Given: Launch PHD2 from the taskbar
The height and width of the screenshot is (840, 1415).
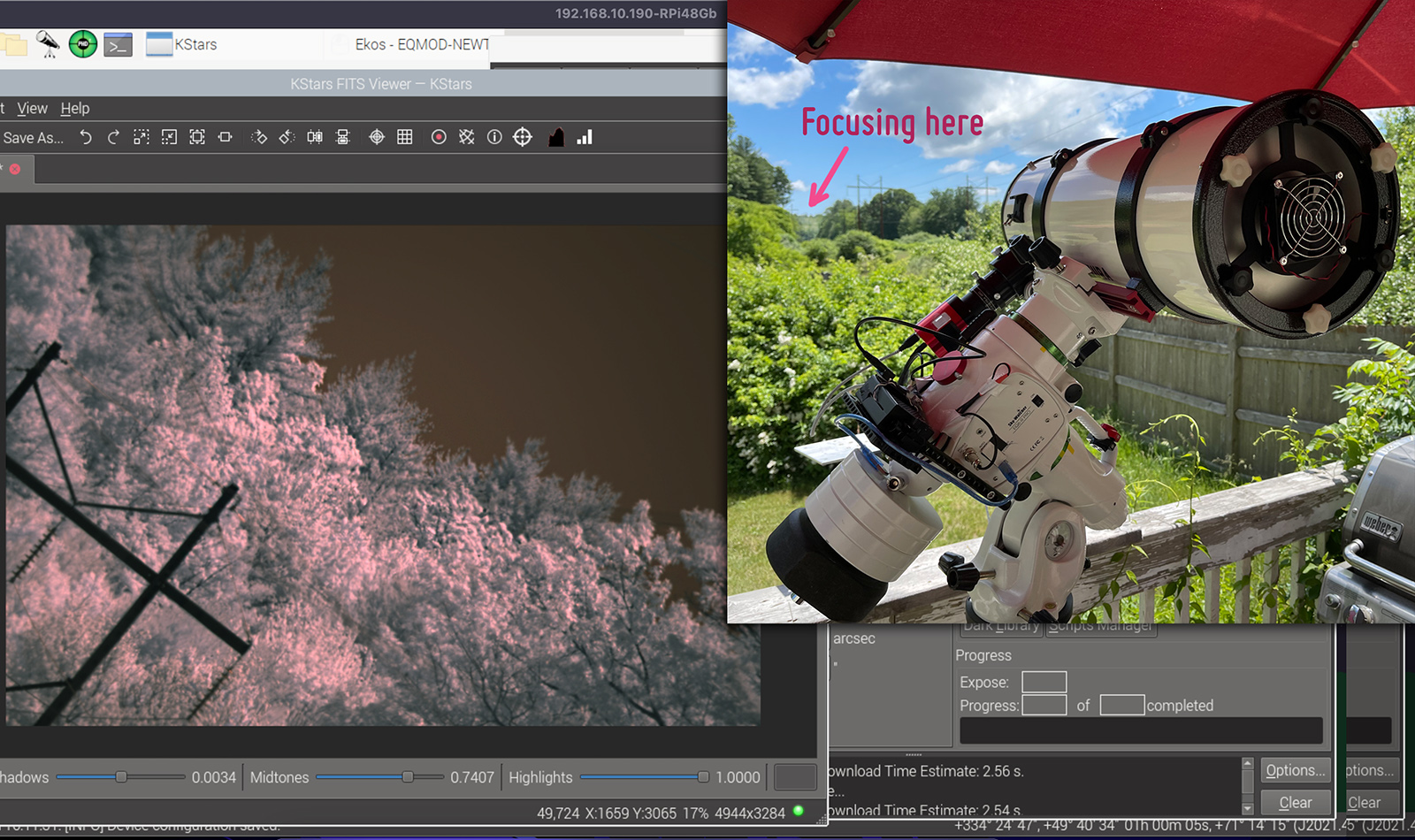Looking at the screenshot, I should coord(83,44).
